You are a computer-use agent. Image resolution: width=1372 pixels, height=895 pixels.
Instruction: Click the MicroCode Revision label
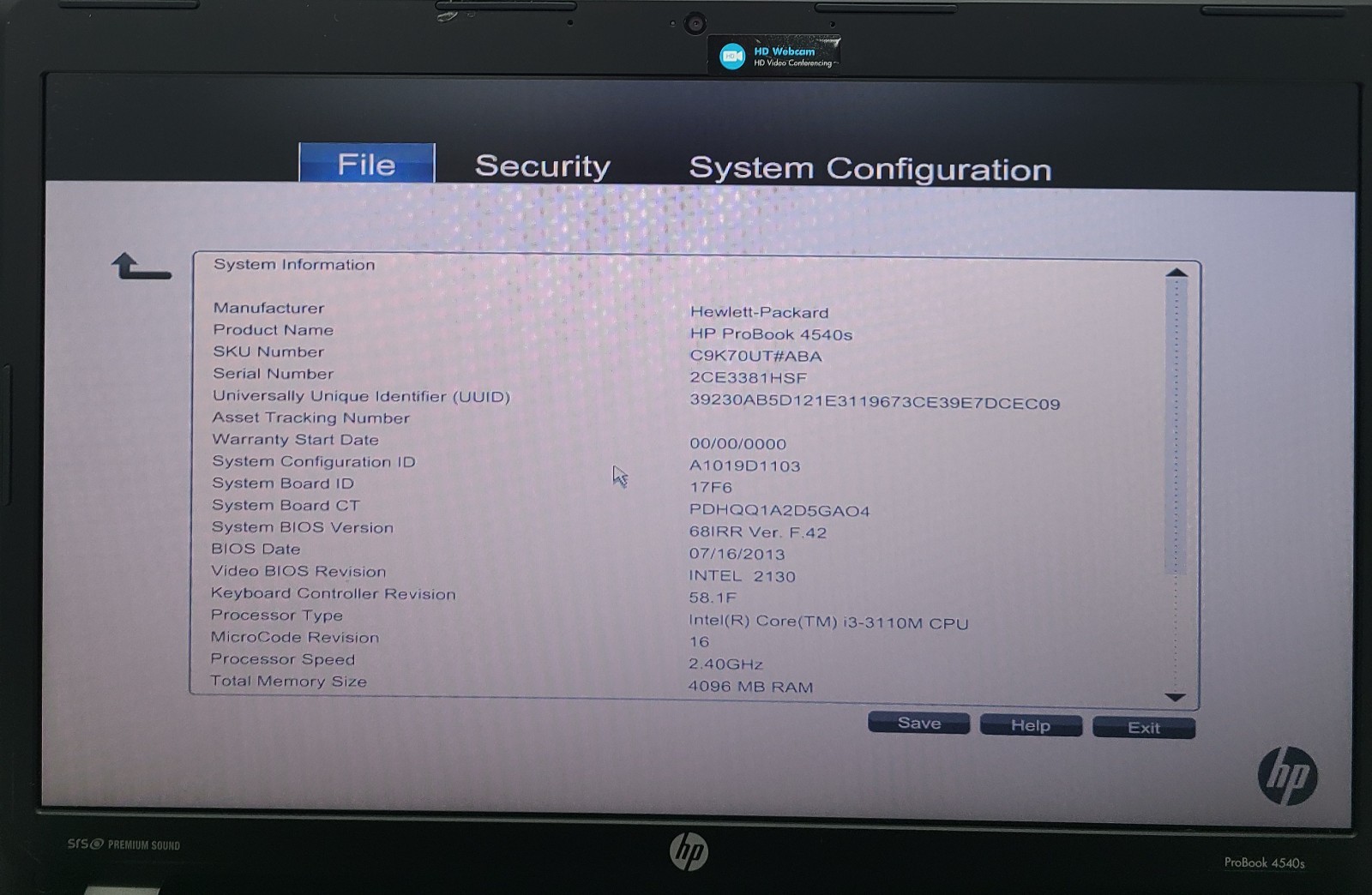coord(295,637)
